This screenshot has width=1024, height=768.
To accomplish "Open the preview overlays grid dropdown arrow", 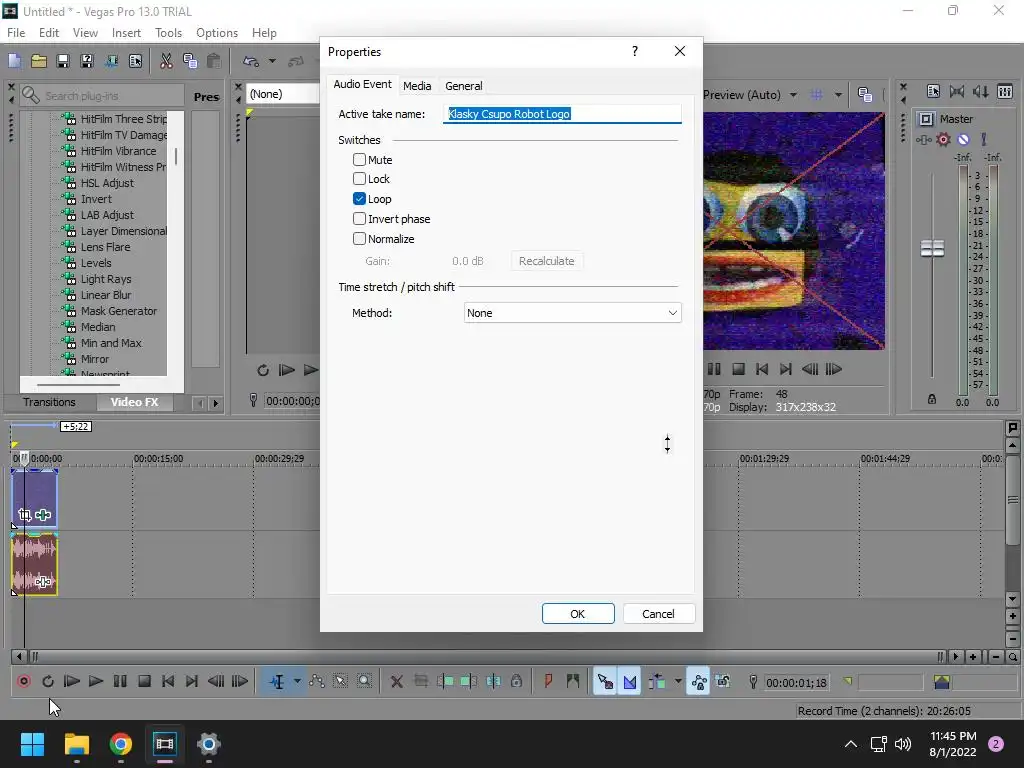I will [838, 95].
